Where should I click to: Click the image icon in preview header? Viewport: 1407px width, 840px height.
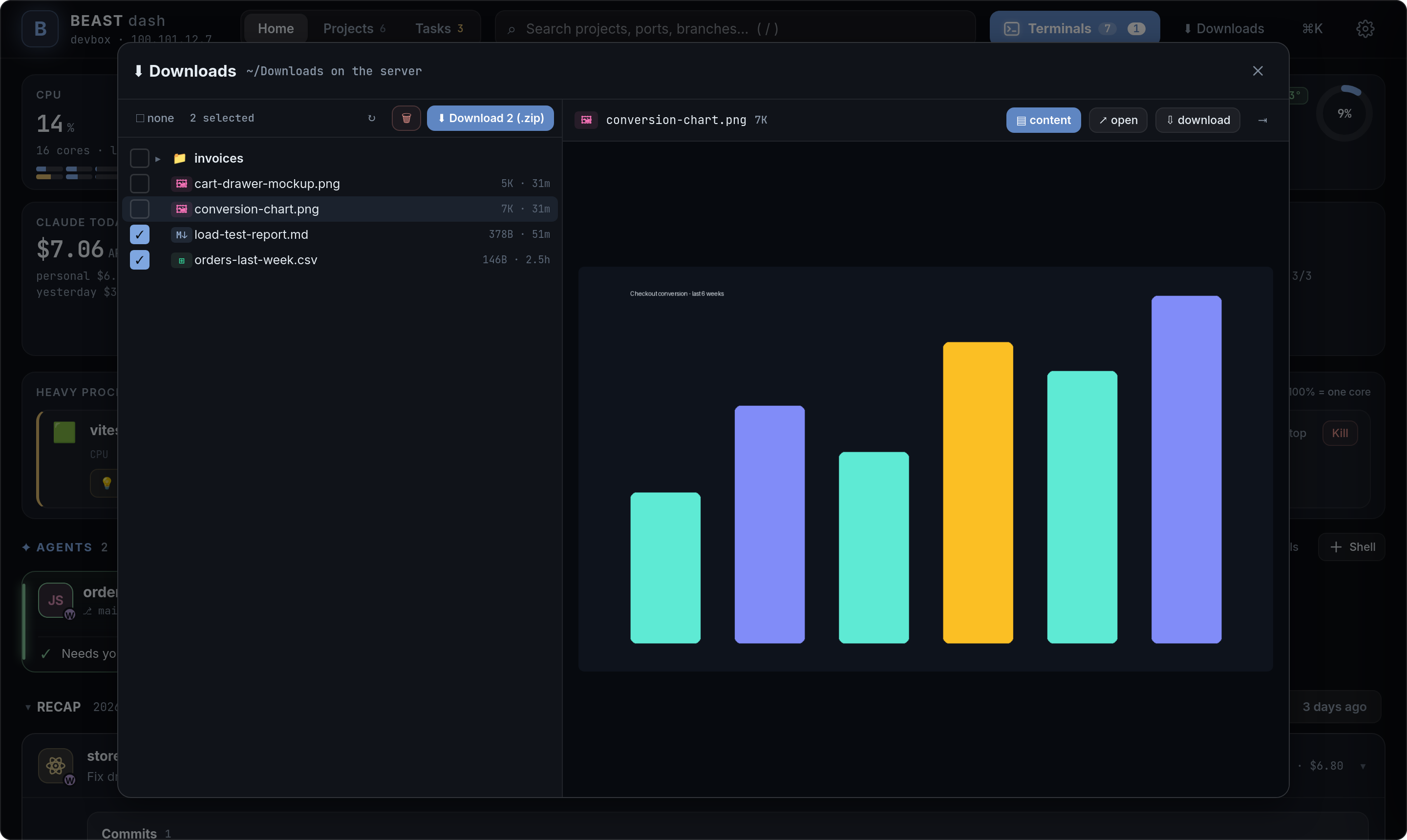(586, 120)
